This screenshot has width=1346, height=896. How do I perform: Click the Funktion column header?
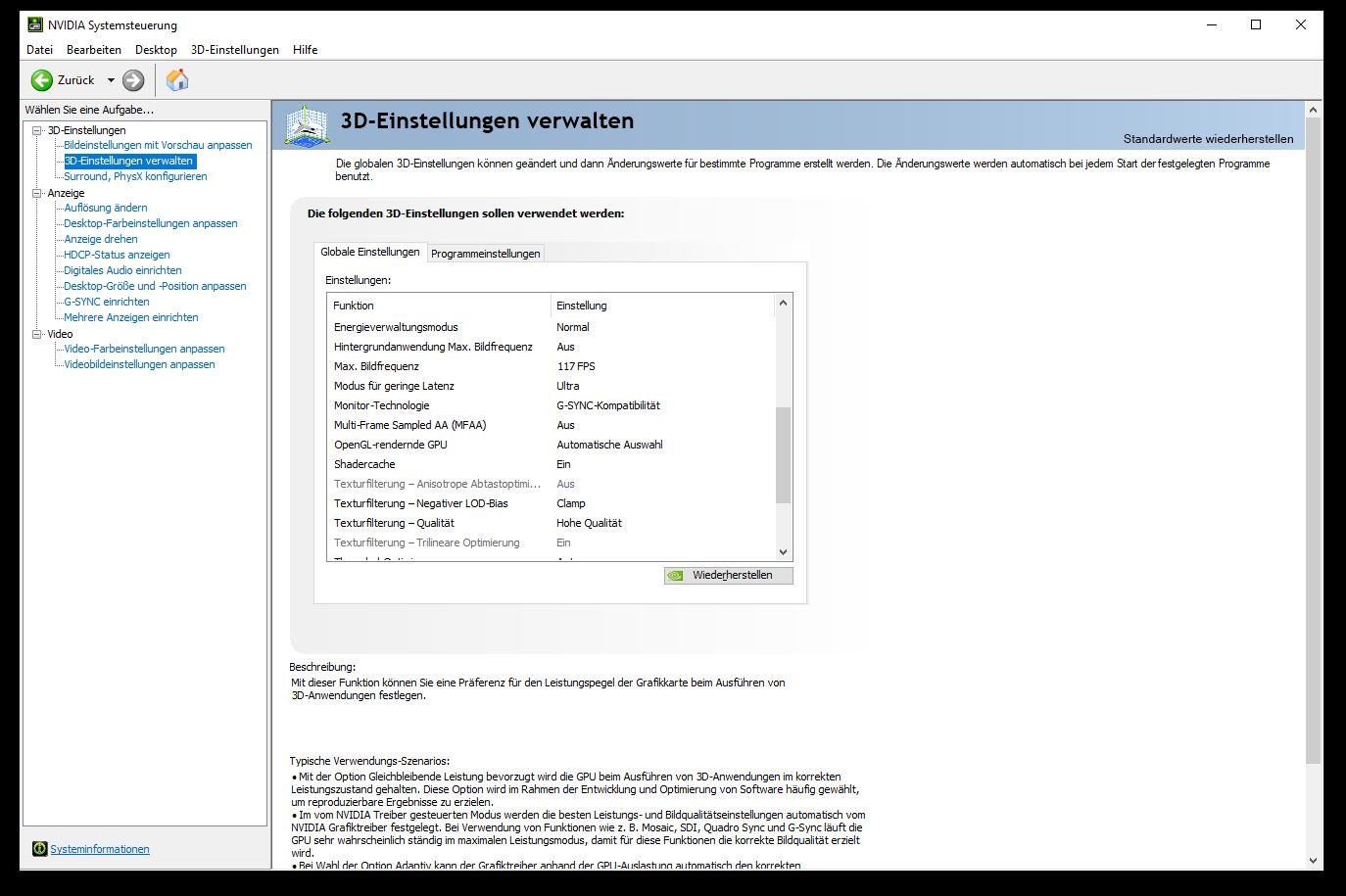[440, 306]
